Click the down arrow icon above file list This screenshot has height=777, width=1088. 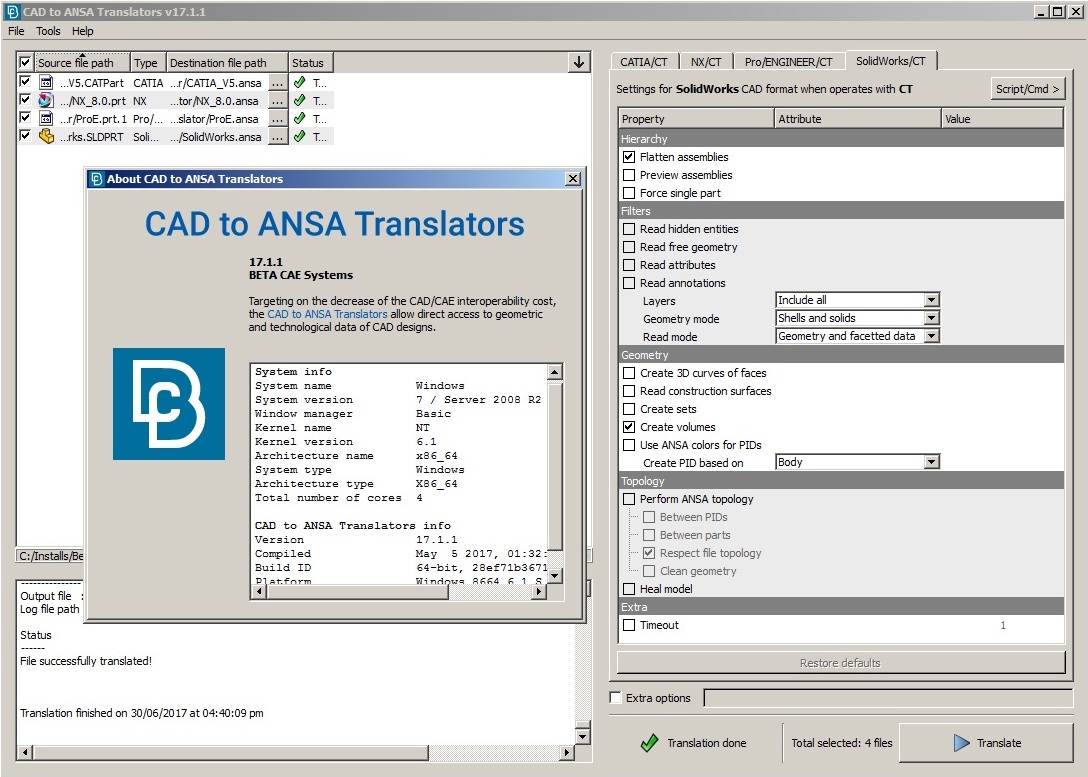click(x=579, y=62)
